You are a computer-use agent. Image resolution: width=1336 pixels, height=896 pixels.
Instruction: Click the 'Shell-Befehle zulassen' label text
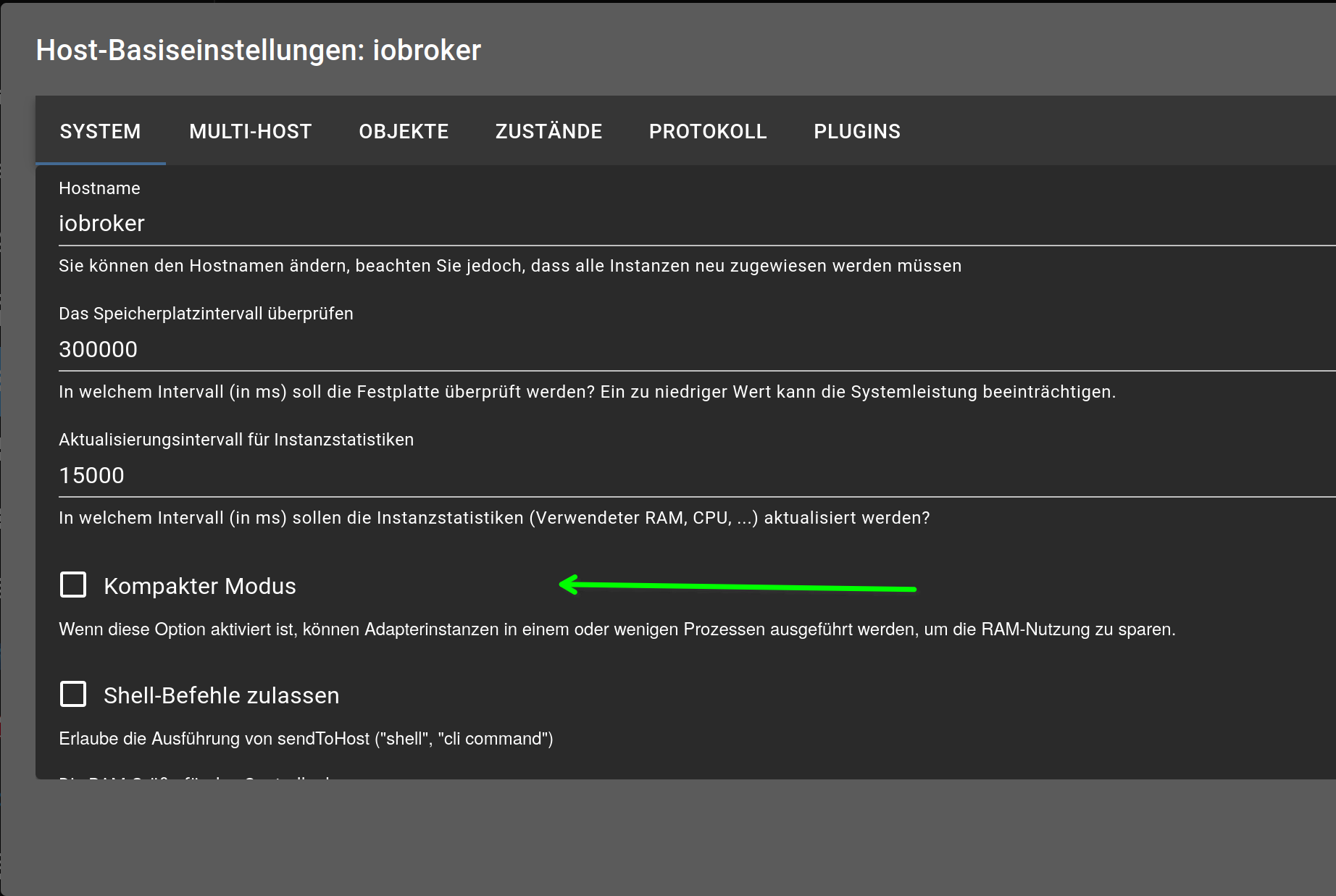click(222, 695)
